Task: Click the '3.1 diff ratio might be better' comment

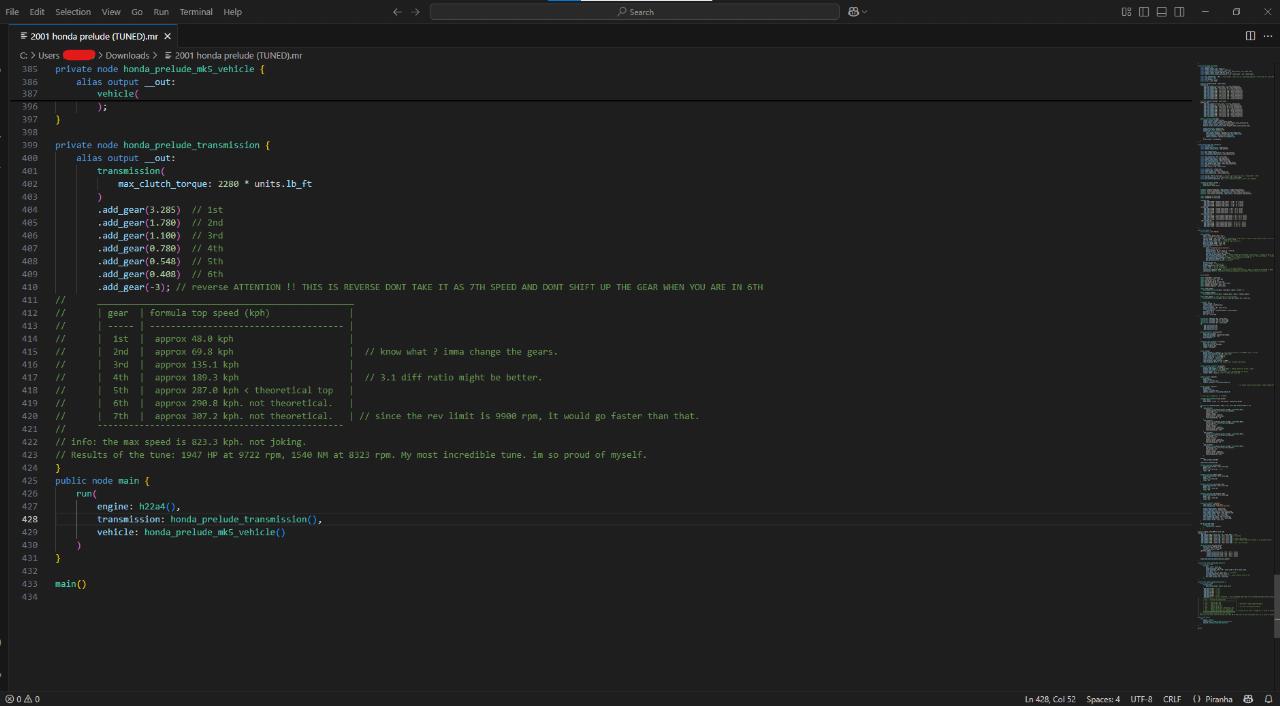Action: tap(453, 378)
